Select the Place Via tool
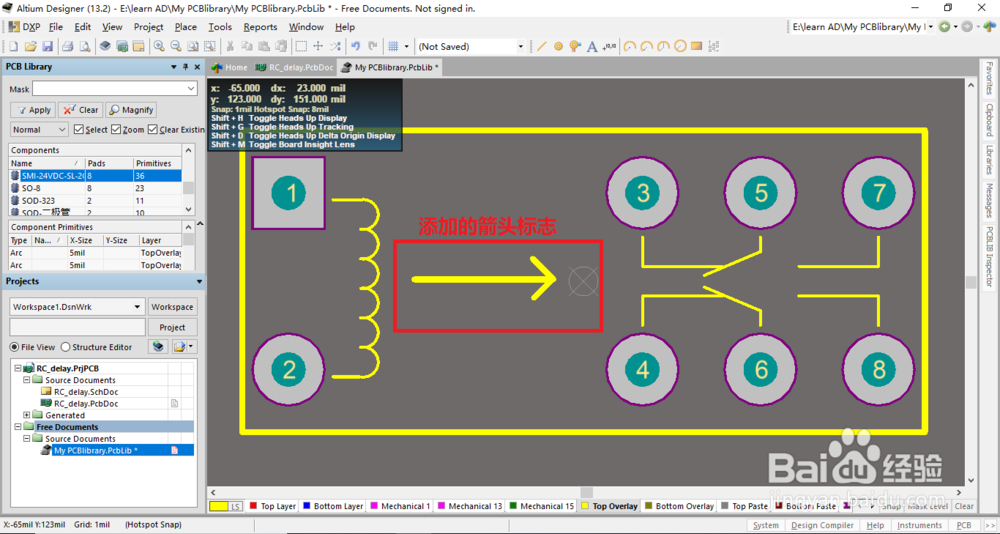 575,47
